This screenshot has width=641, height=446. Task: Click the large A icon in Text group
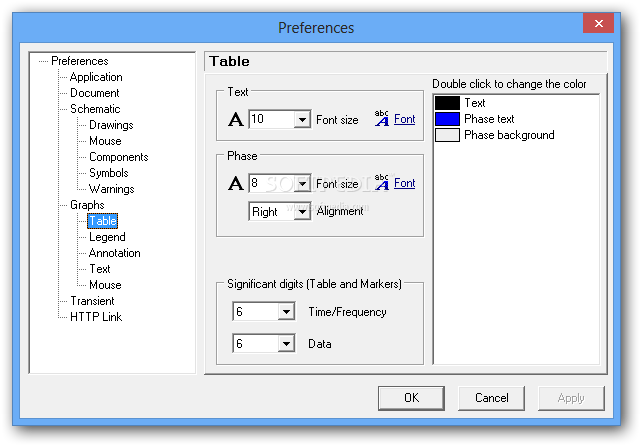tap(236, 120)
